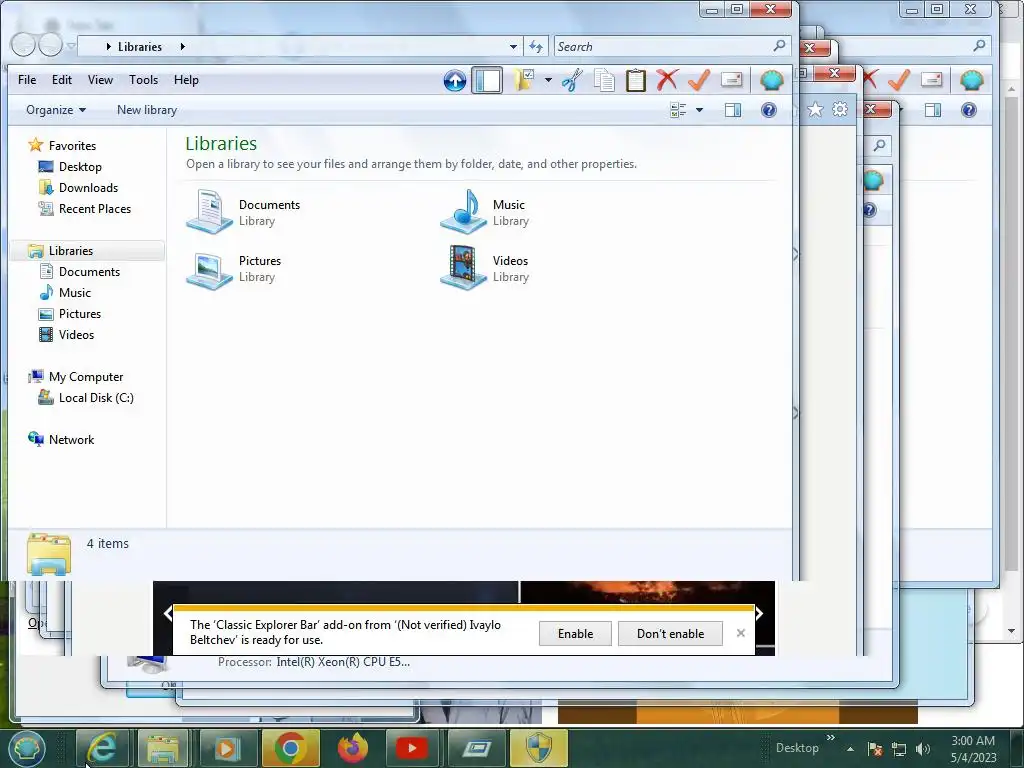Select Pictures in the navigation tree
Viewport: 1024px width, 768px height.
pyautogui.click(x=80, y=313)
